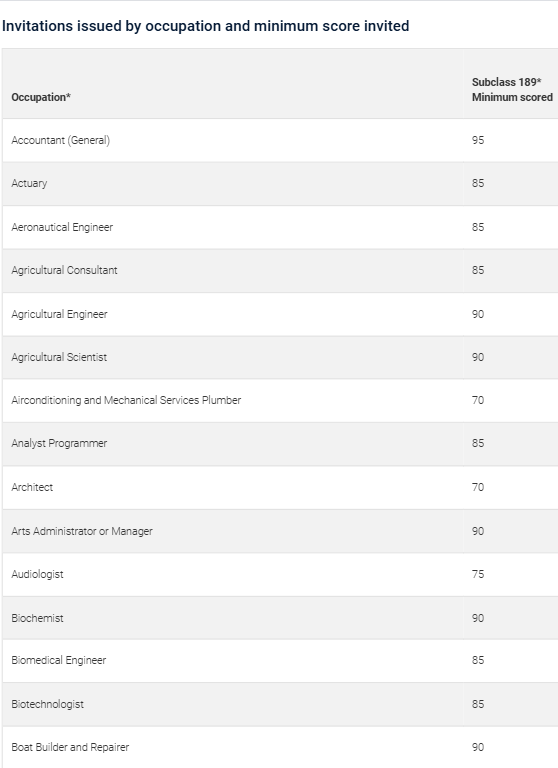
Task: Click the Biomedical Engineer occupation
Action: [x=59, y=660]
